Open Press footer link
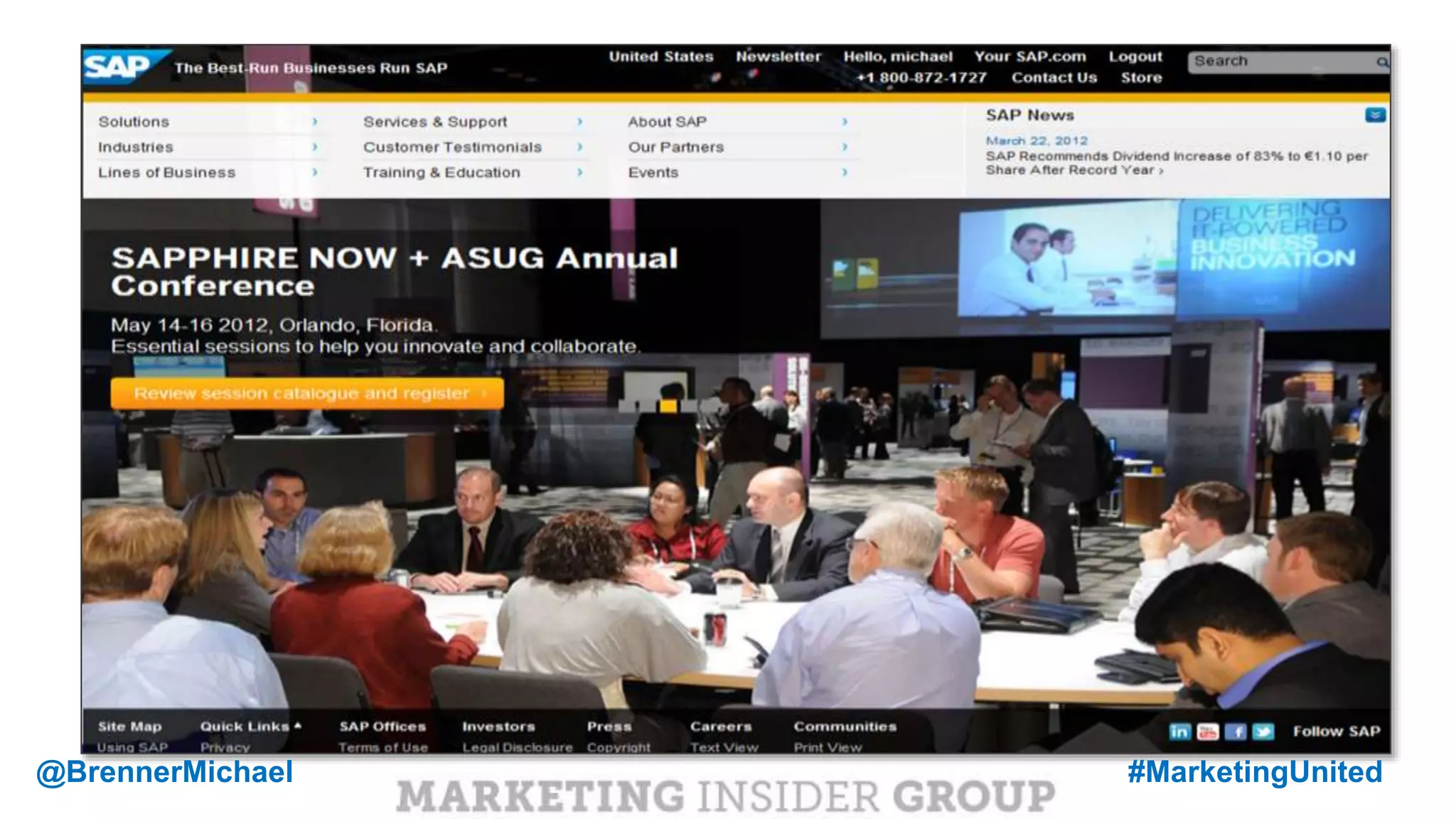The height and width of the screenshot is (819, 1456). coord(609,727)
